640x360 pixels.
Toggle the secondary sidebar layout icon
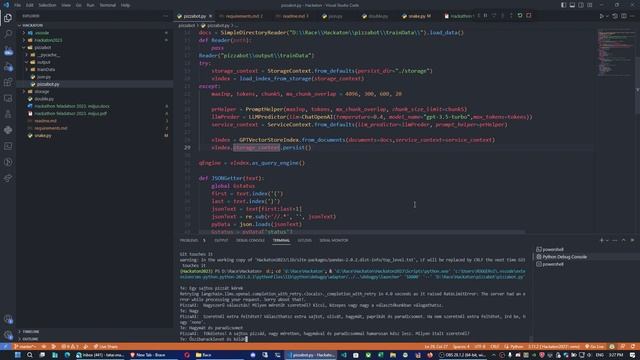tap(581, 5)
